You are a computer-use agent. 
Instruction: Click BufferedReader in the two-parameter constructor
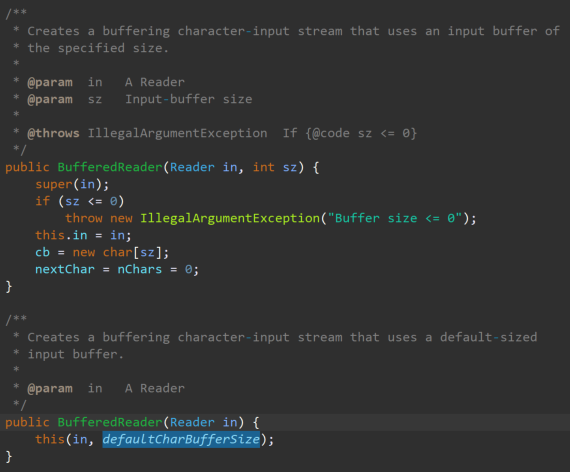point(110,167)
